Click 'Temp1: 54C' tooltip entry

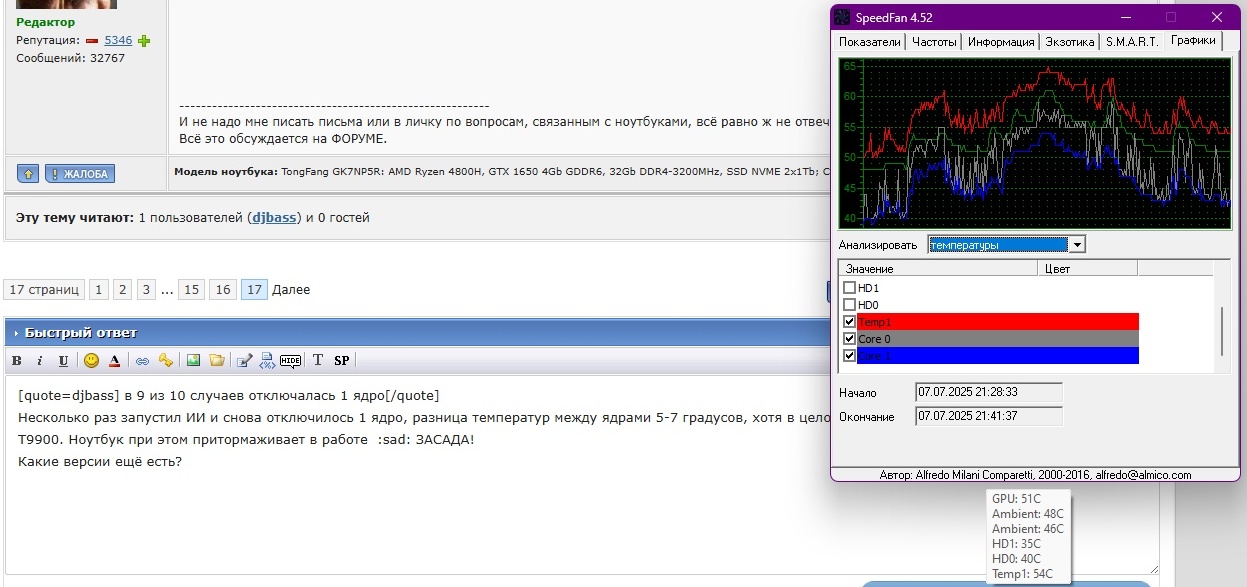[x=1022, y=574]
